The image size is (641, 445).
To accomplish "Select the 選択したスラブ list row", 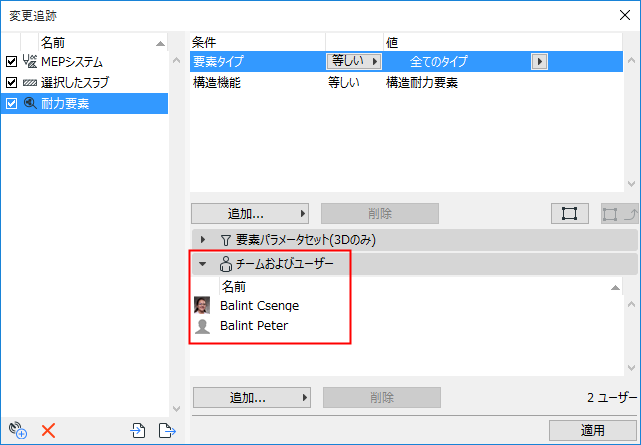I will (84, 83).
